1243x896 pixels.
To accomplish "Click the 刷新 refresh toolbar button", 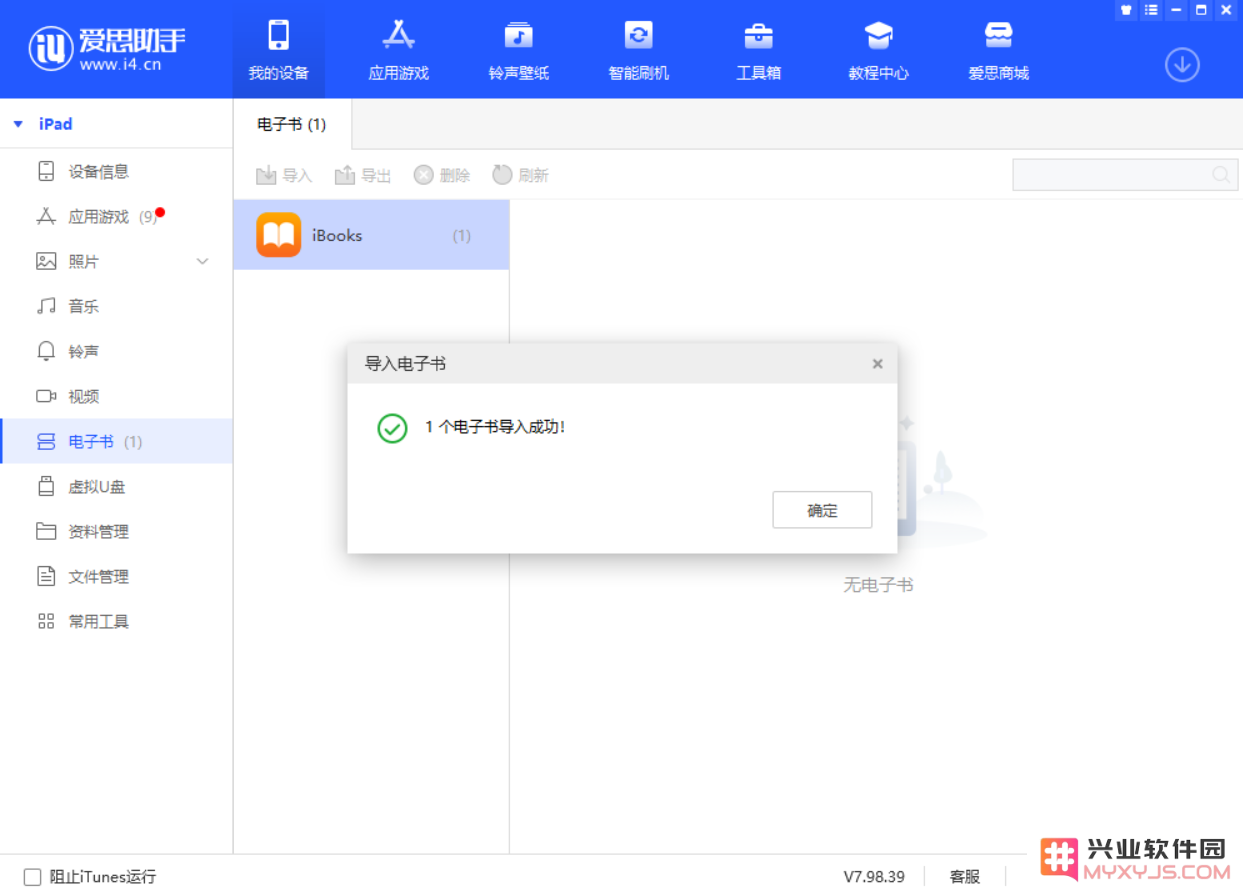I will click(x=521, y=176).
